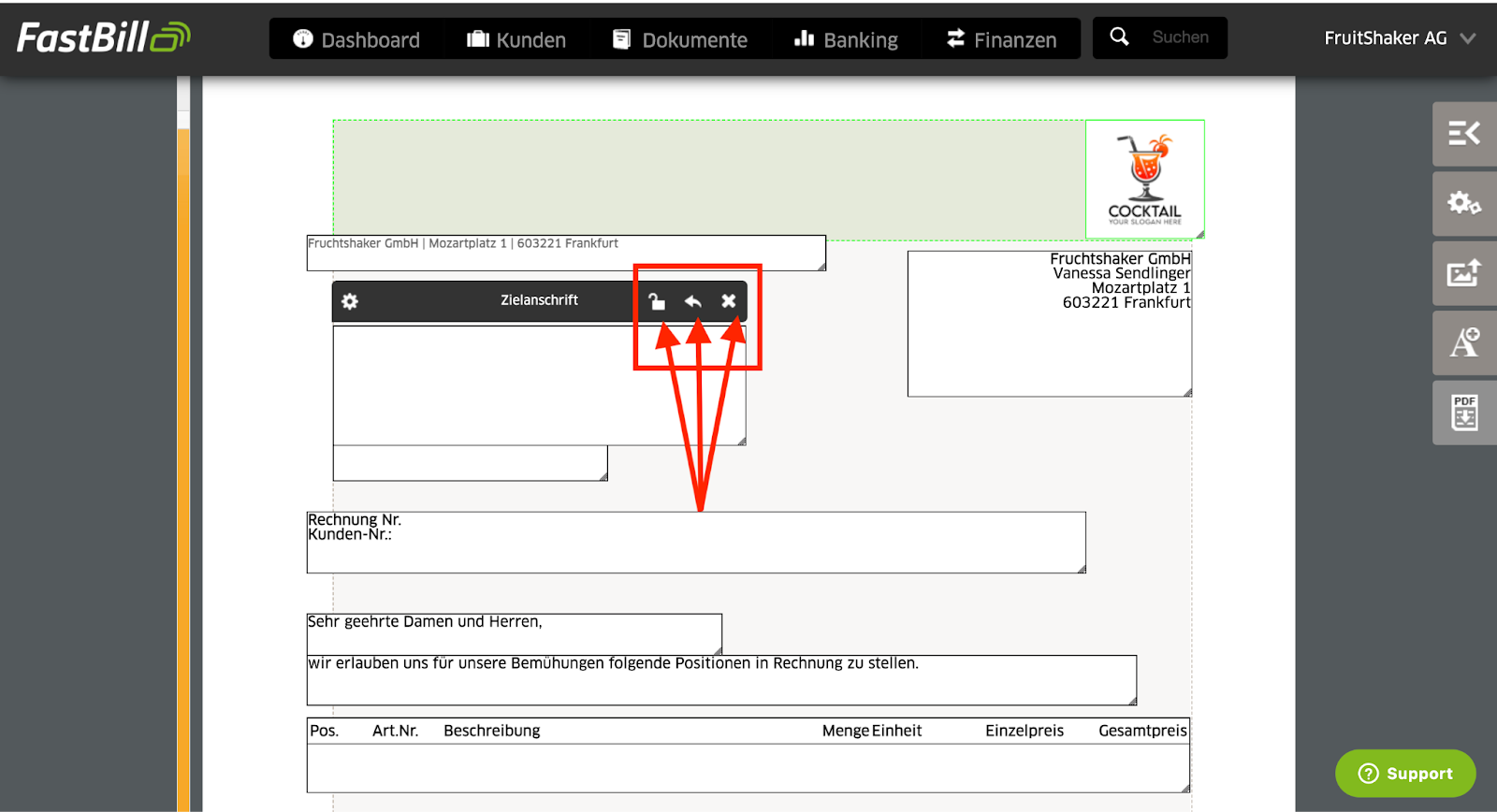Click the Art.Nr. column header

[x=395, y=731]
